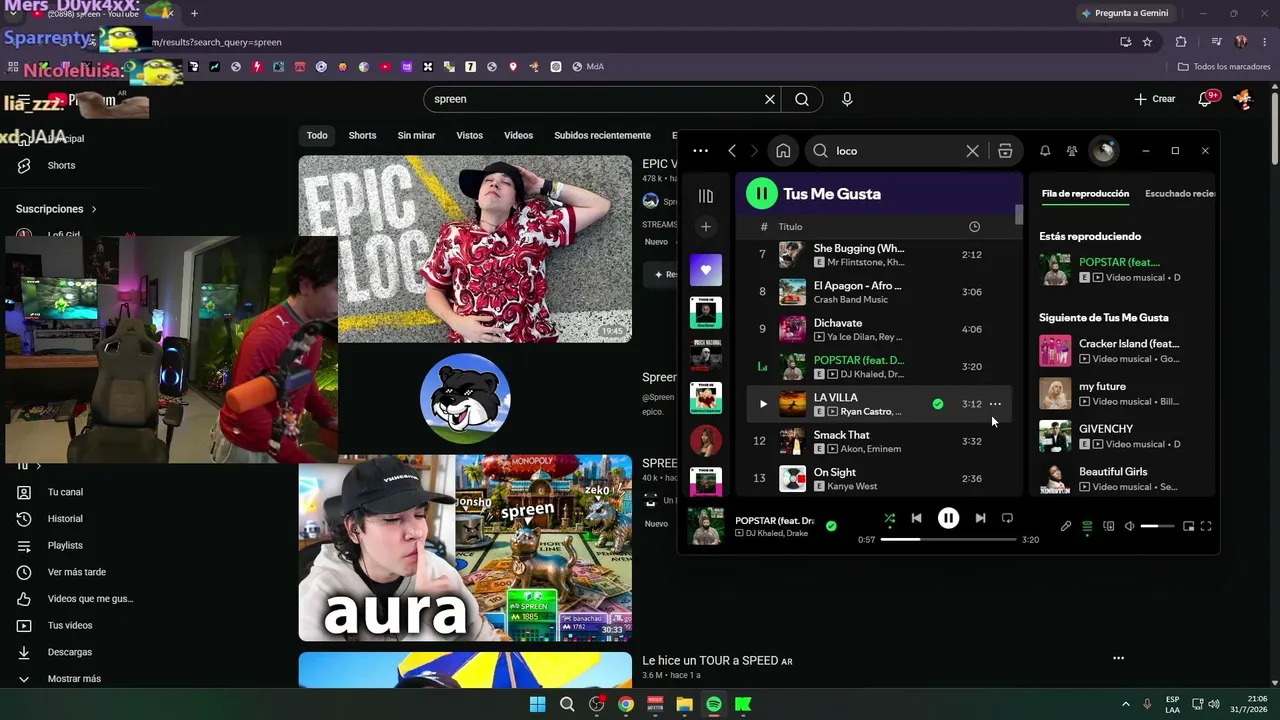
Task: Open Spotify Home
Action: 783,151
